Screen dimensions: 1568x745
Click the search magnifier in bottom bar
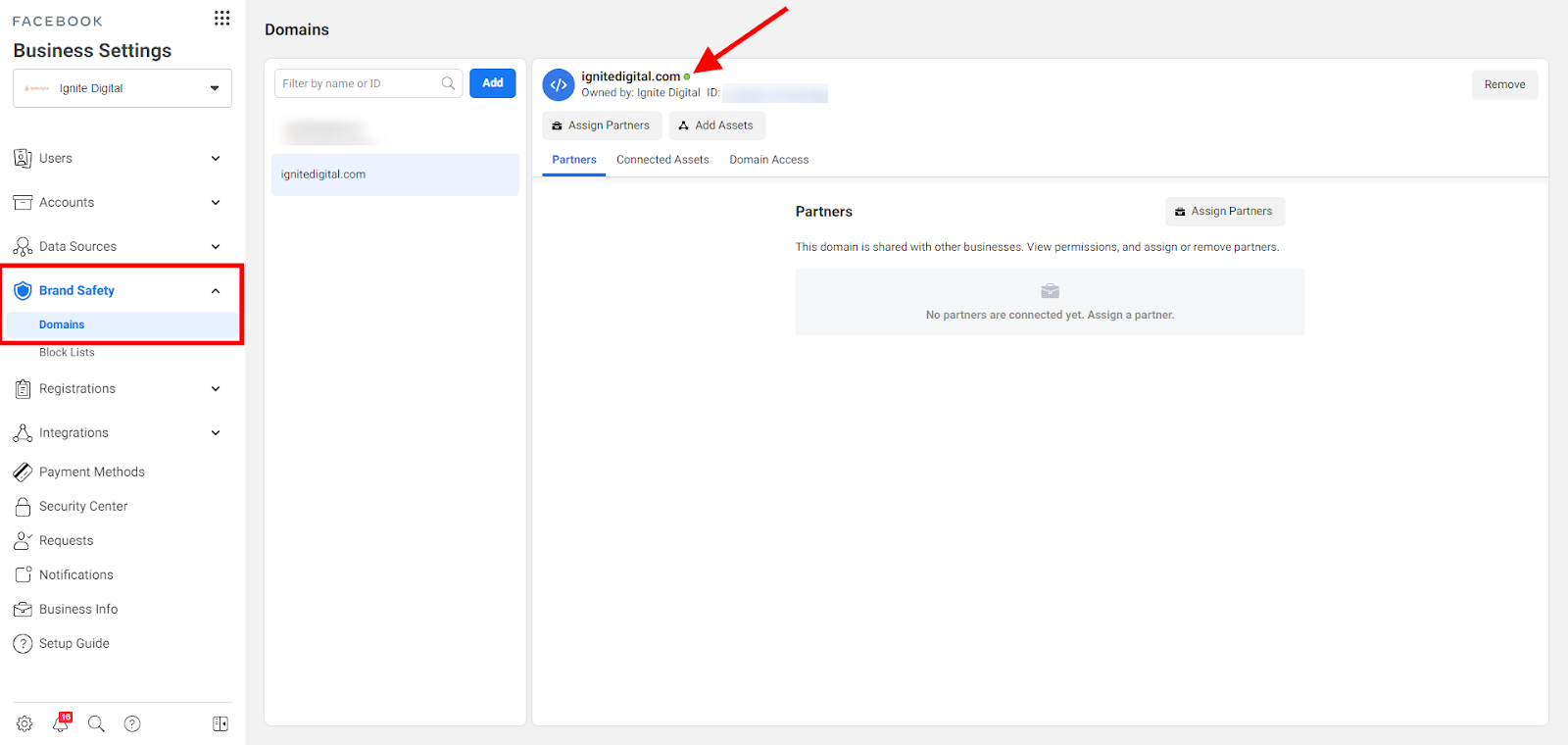point(96,723)
